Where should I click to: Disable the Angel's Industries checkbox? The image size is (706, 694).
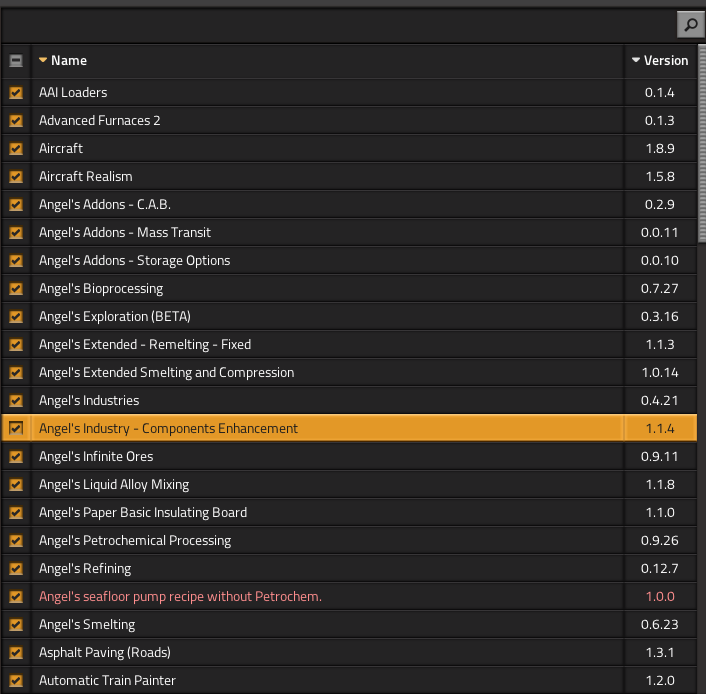click(16, 400)
